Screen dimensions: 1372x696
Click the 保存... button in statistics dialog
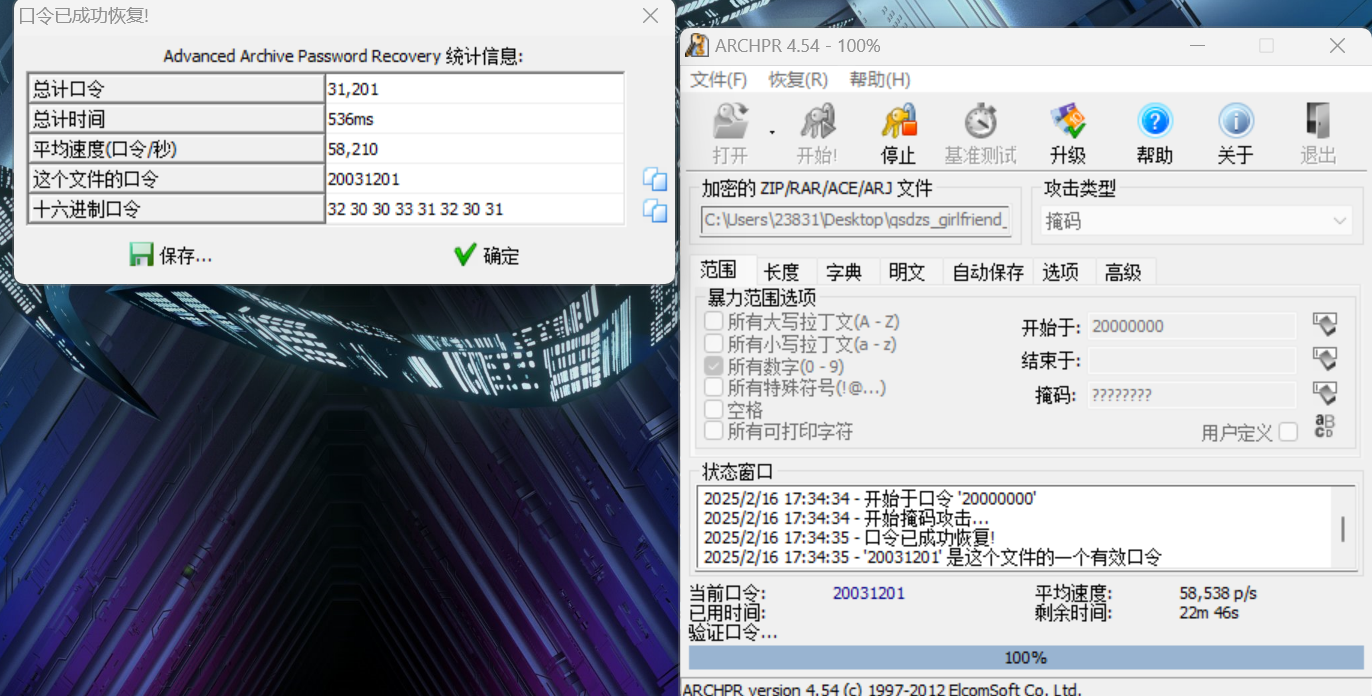(x=171, y=255)
